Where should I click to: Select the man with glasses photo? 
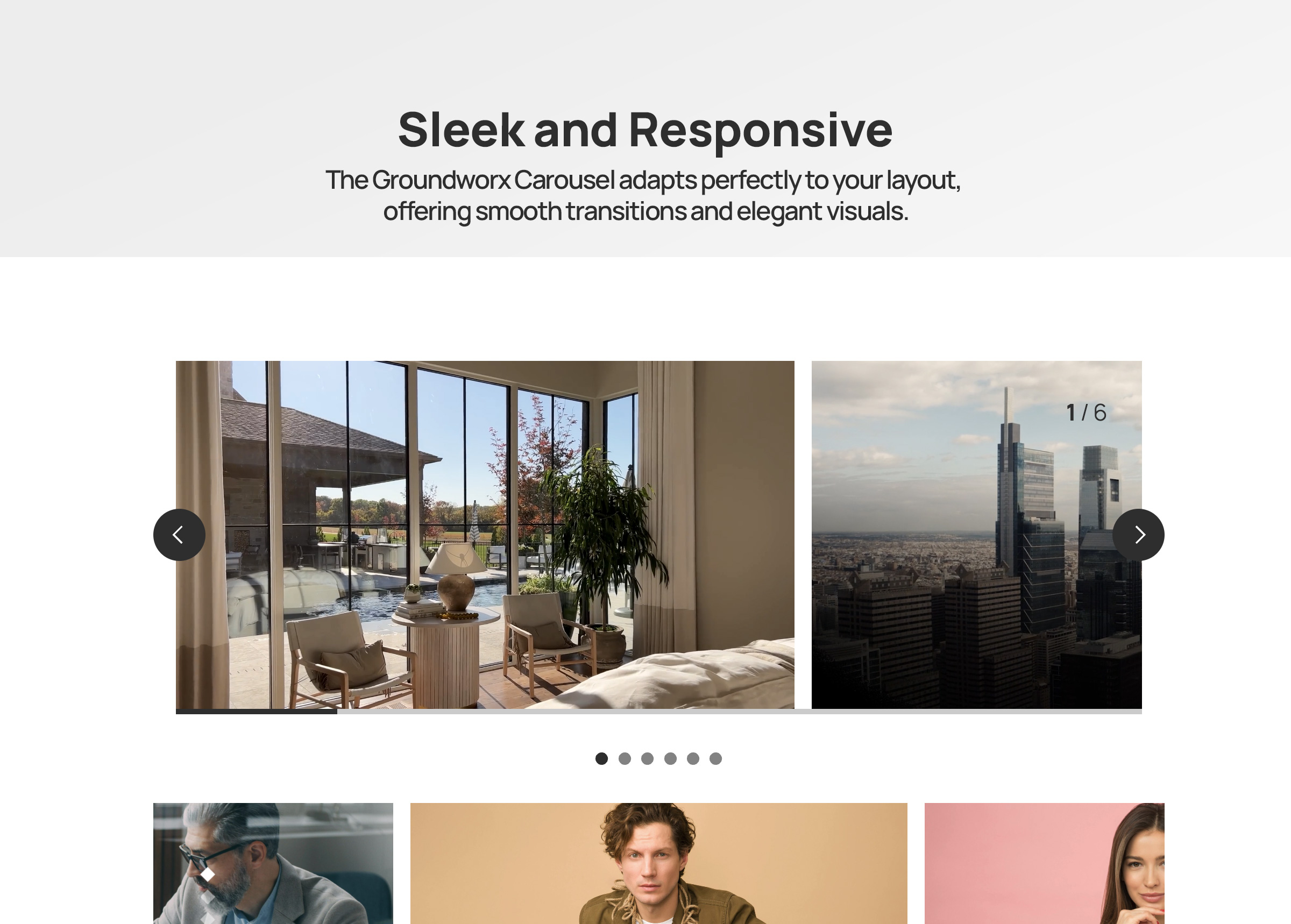point(273,863)
